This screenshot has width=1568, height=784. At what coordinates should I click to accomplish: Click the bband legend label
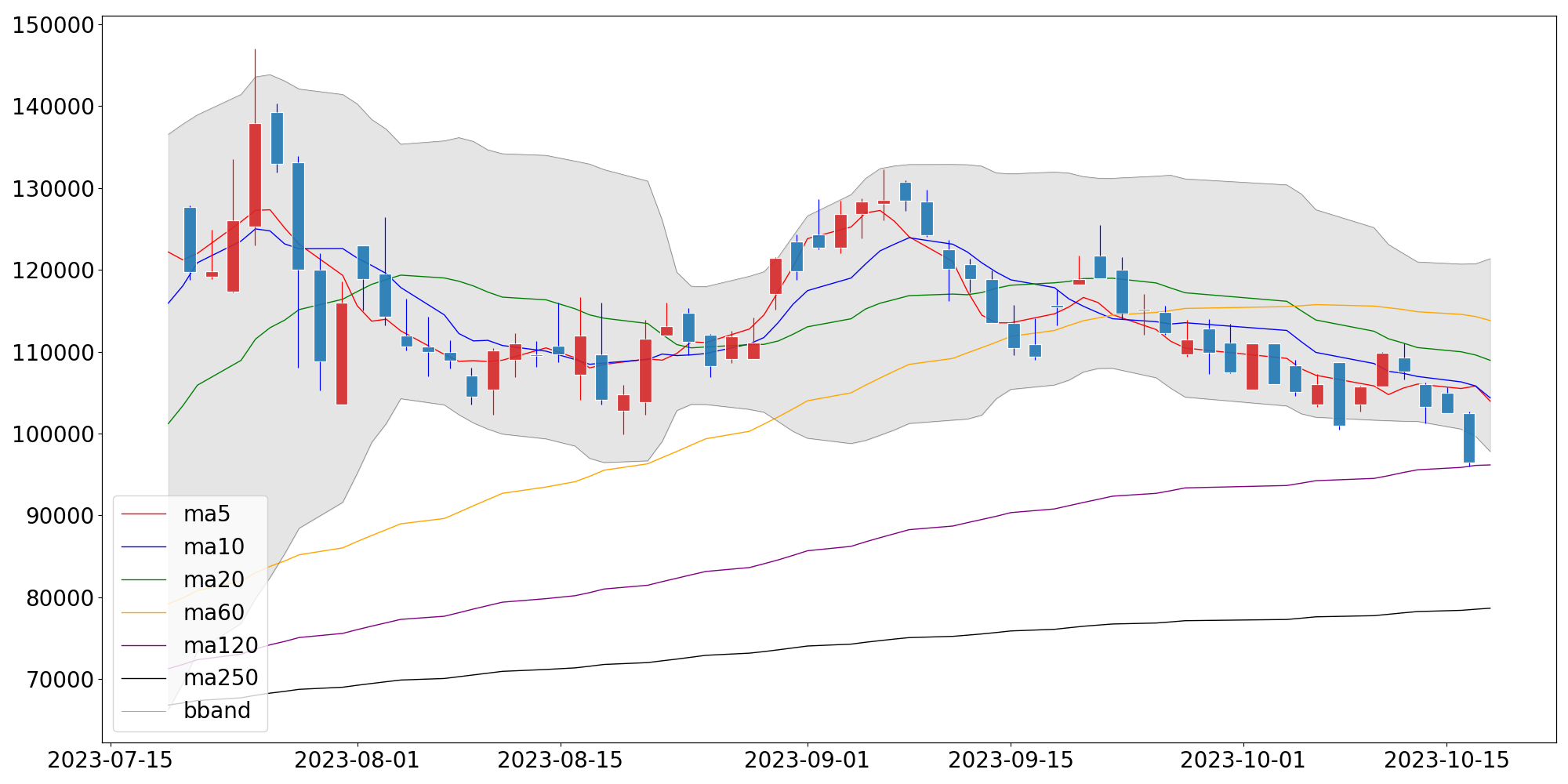click(217, 711)
